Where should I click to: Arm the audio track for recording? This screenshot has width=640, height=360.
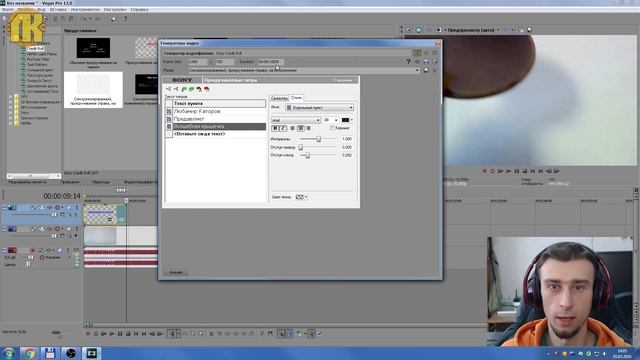[x=33, y=250]
